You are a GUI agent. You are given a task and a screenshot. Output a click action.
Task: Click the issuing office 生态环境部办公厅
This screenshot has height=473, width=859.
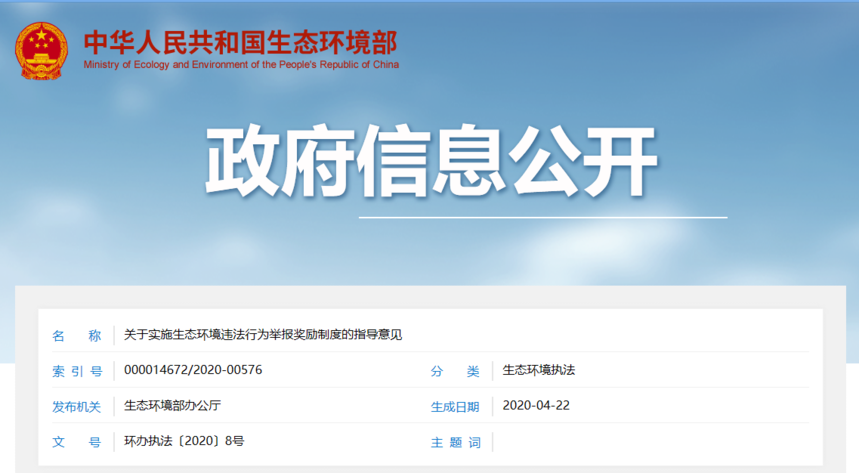[x=173, y=406]
